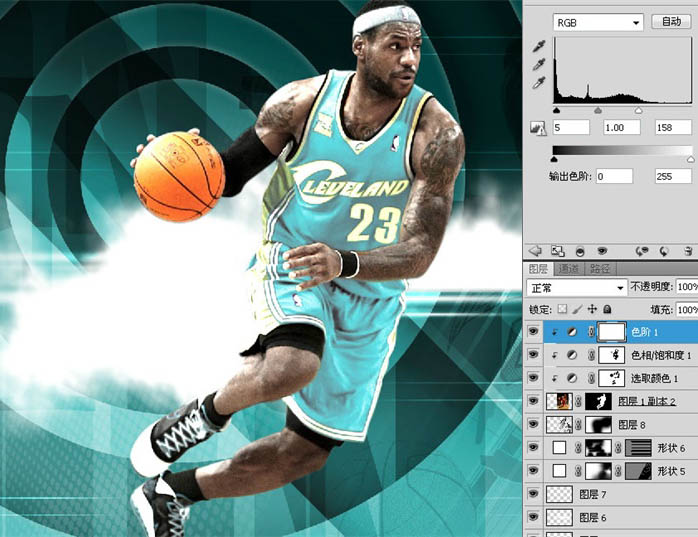This screenshot has width=698, height=537.
Task: Hide the 图层 1 副本 2 layer
Action: click(x=533, y=401)
